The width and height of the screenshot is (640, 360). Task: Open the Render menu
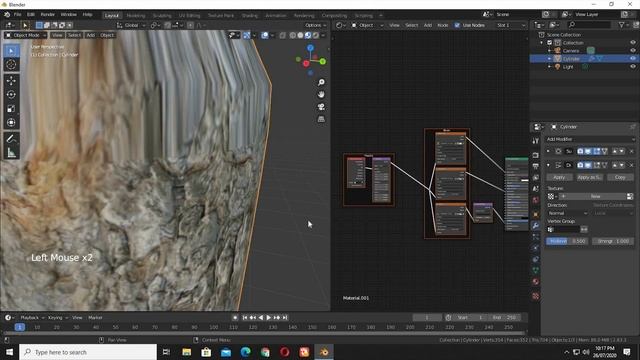47,15
